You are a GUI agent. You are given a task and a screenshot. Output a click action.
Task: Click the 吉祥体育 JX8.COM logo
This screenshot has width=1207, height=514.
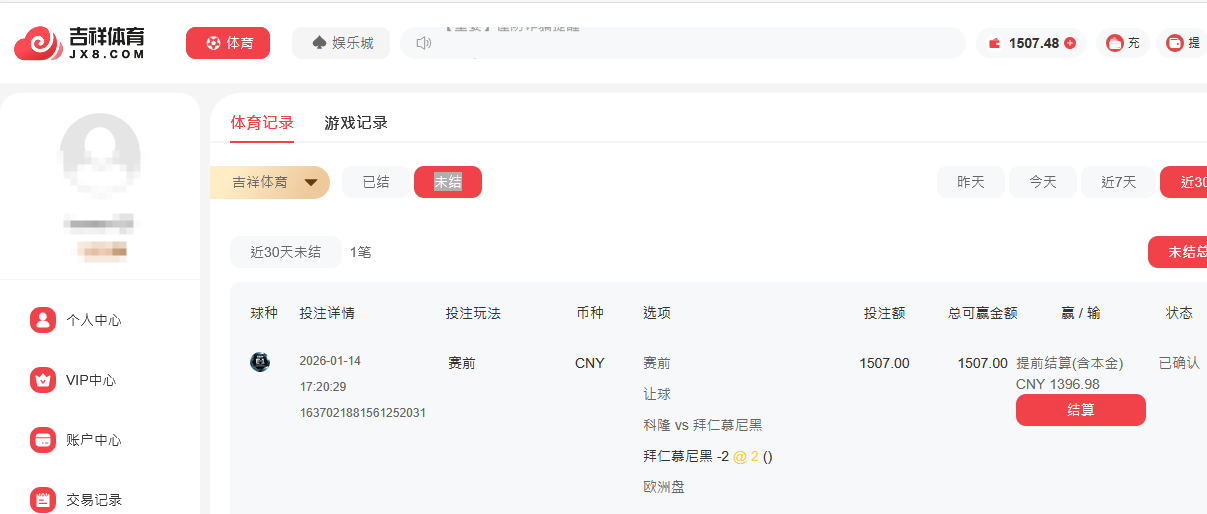80,43
